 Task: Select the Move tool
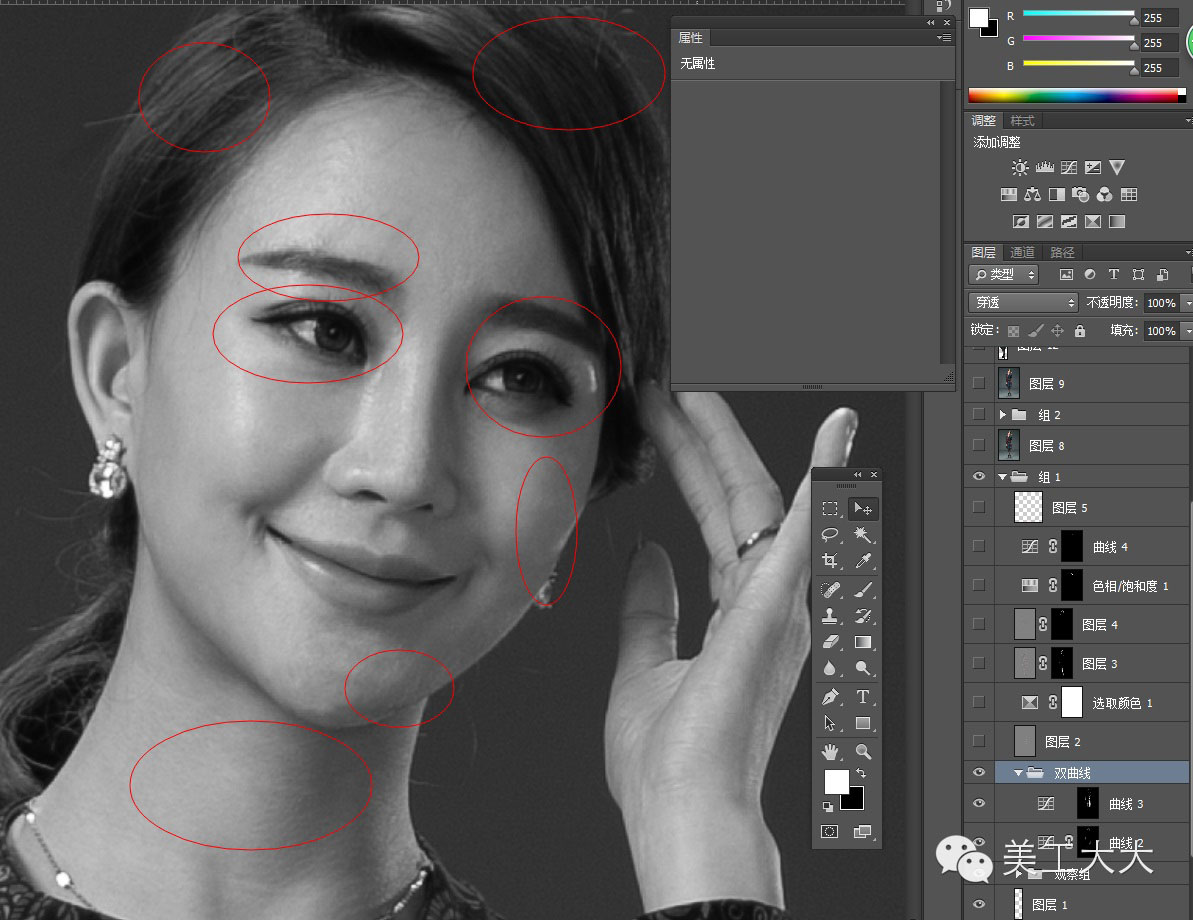(x=863, y=508)
